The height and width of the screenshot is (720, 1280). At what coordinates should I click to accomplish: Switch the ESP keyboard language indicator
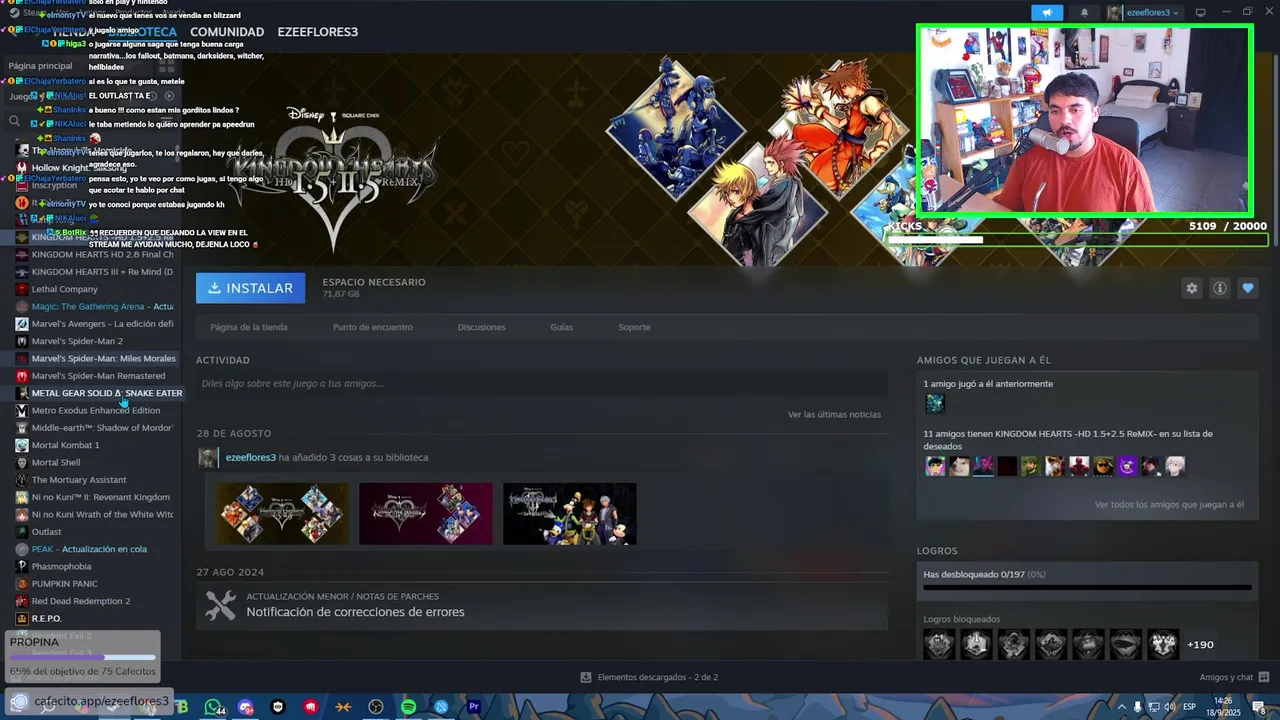pos(1189,707)
